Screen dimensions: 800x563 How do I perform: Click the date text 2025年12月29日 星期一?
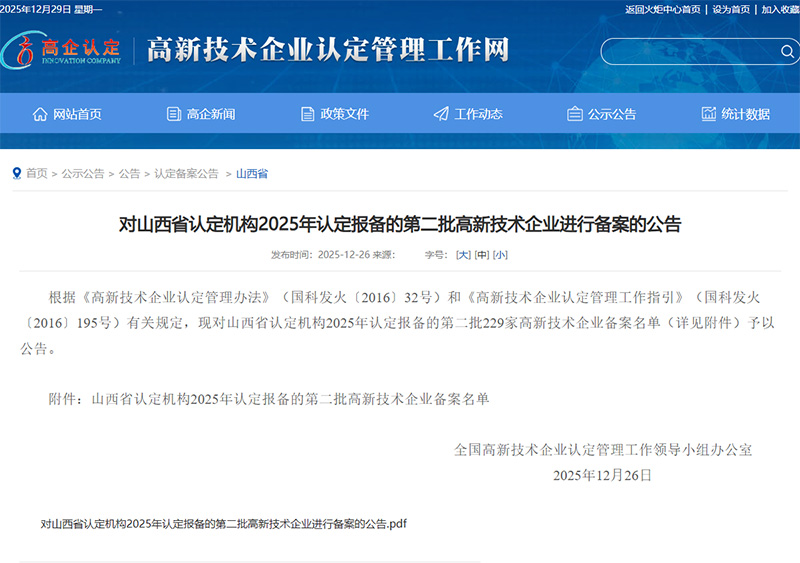(x=51, y=9)
